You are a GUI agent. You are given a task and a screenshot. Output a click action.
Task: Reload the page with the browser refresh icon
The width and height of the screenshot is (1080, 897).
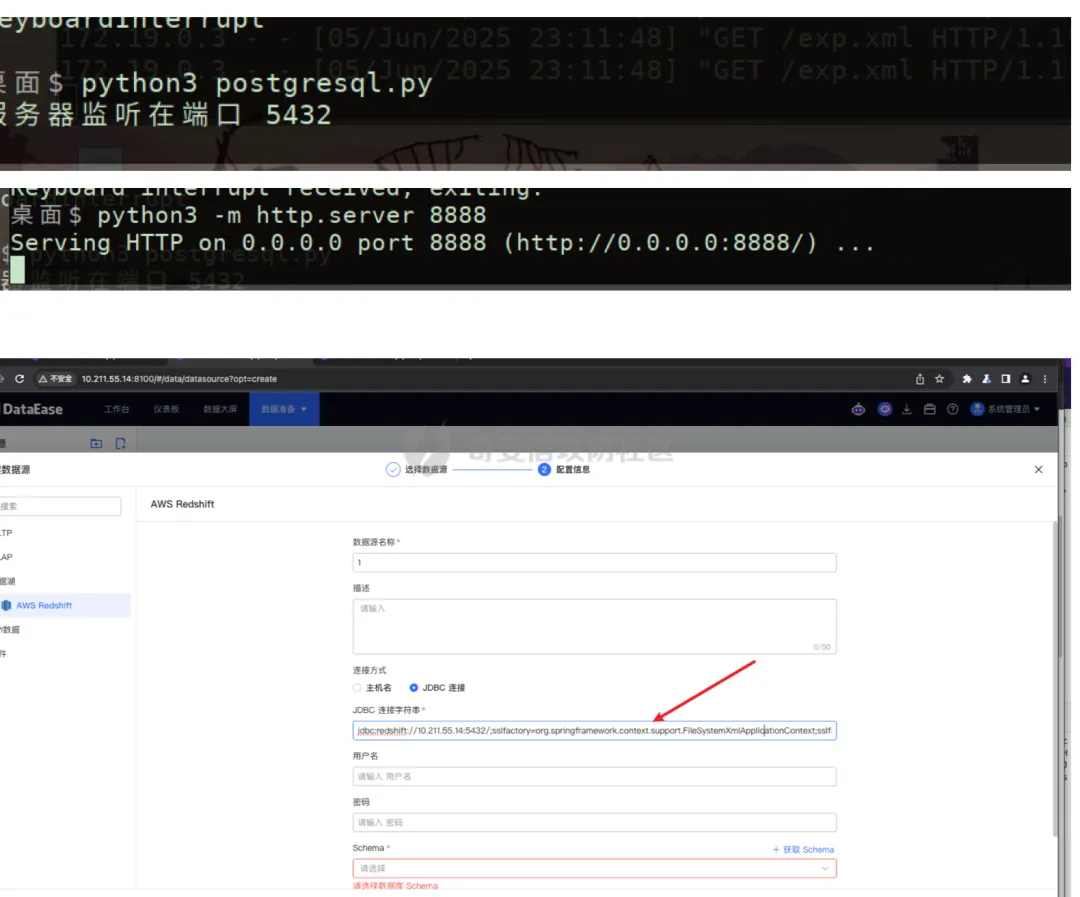click(x=19, y=379)
